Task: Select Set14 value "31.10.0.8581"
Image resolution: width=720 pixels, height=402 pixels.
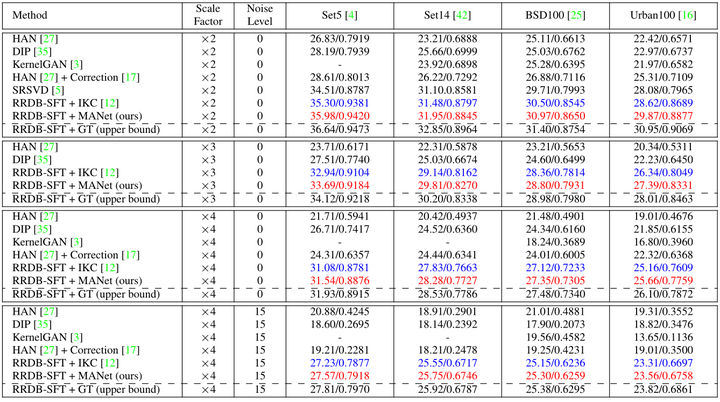Action: [x=448, y=91]
